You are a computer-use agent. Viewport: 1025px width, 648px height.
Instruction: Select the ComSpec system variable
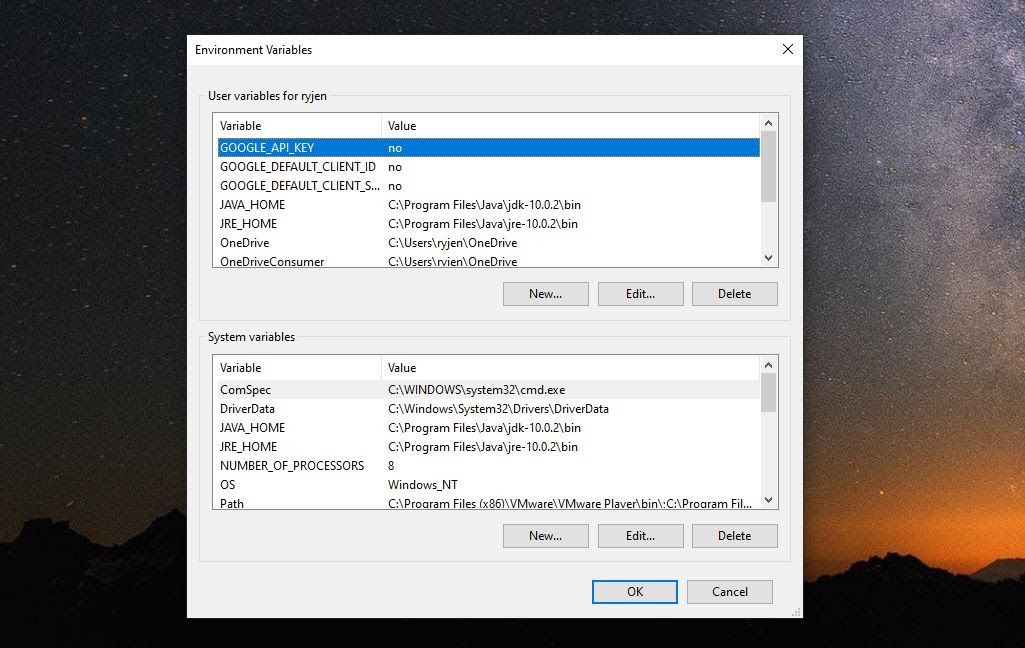[488, 390]
